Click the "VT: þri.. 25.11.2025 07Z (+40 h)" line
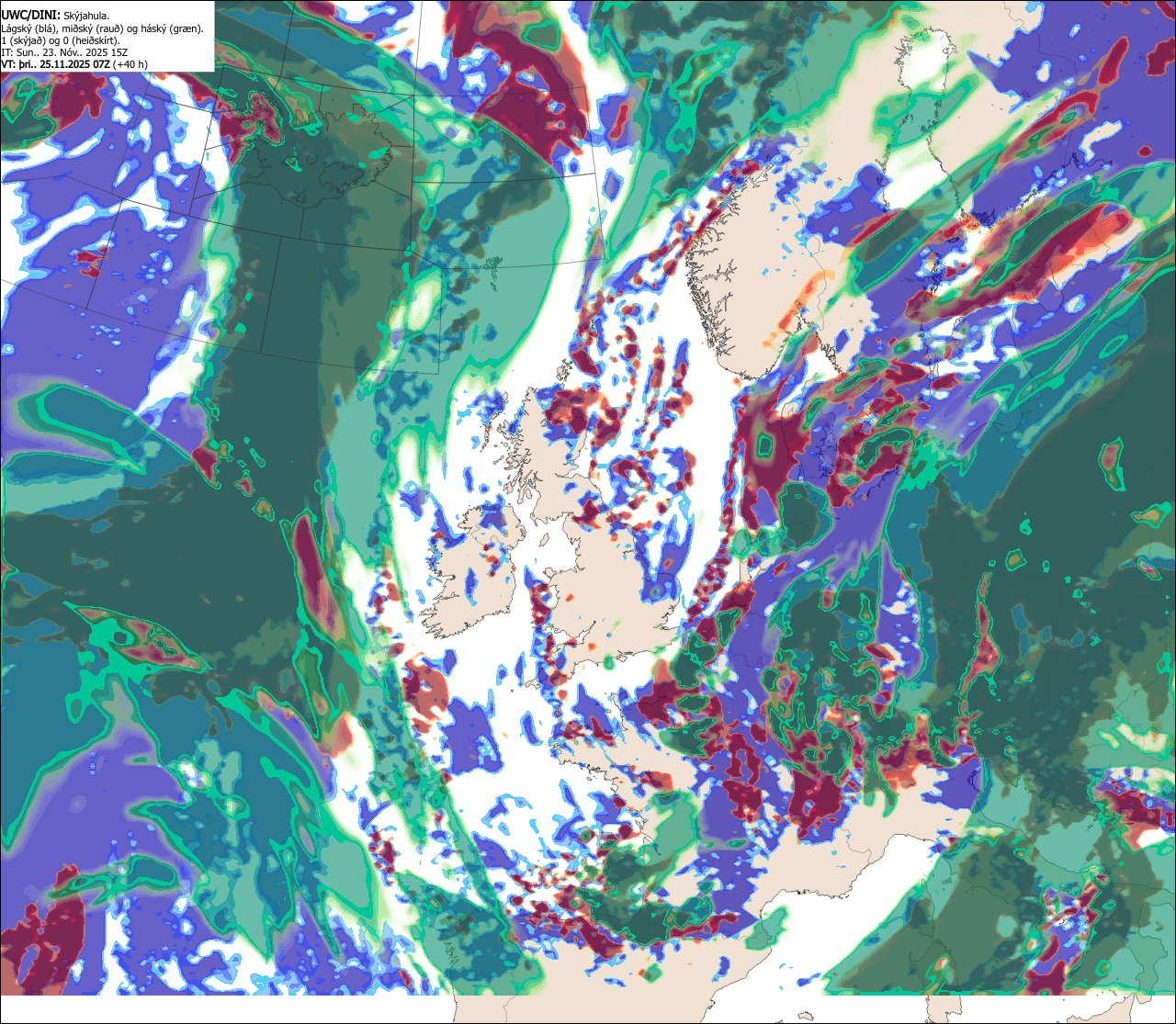This screenshot has width=1176, height=1024. coord(75,64)
